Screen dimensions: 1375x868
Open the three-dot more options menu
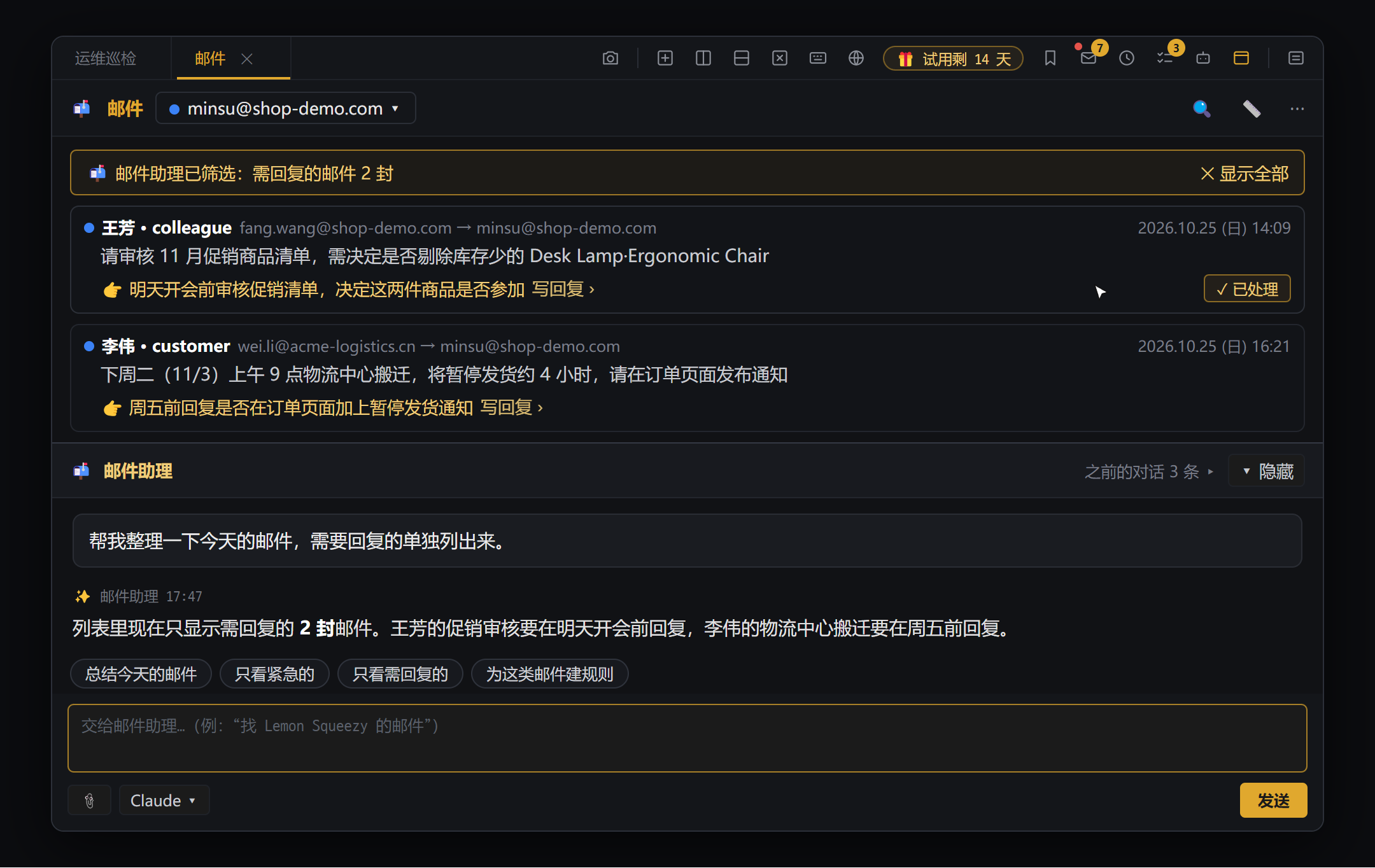click(1297, 109)
